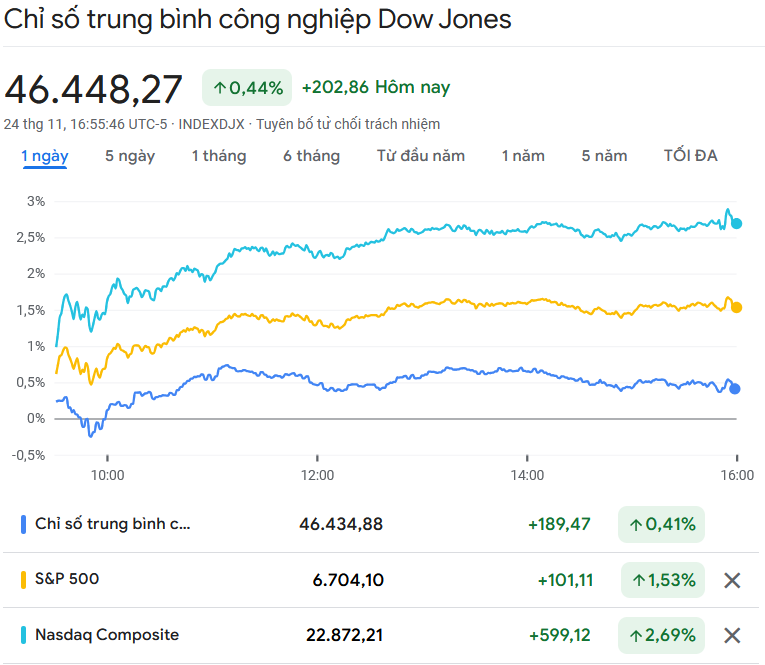Switch to the 5 ngày tab
765x665 pixels.
[x=130, y=156]
